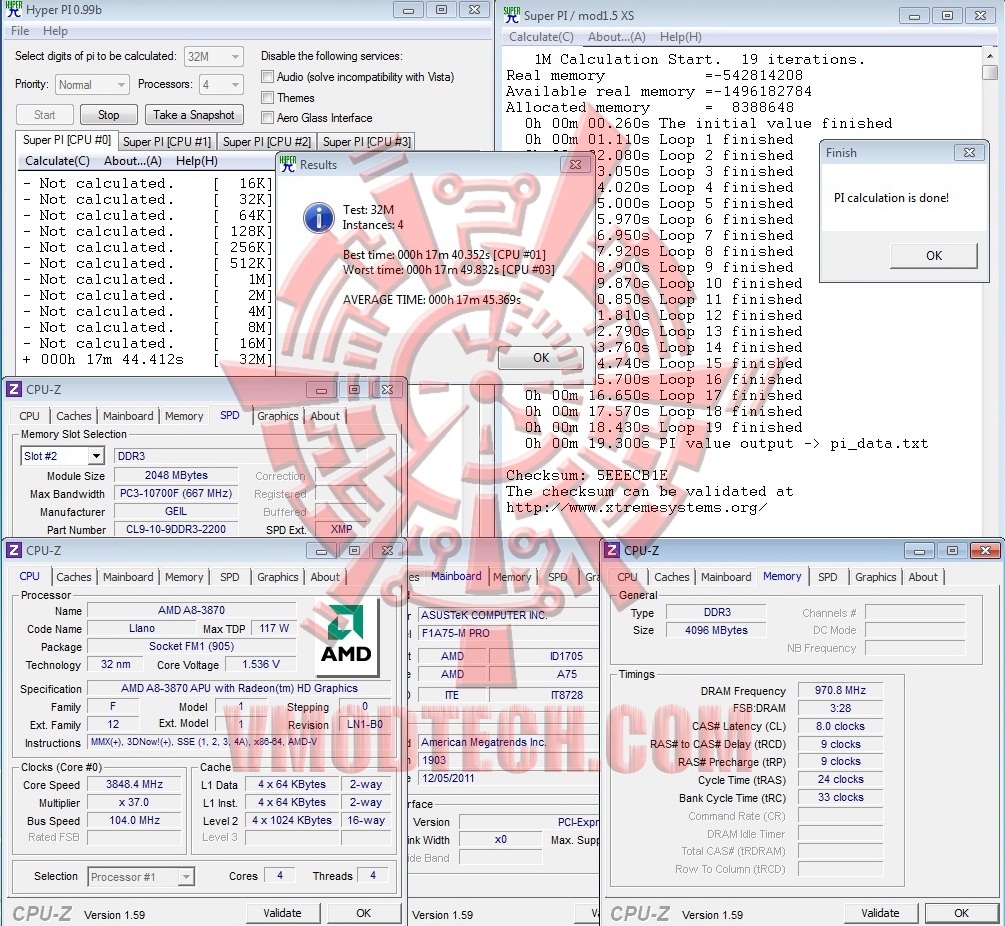Click OK in the Finish dialog
The height and width of the screenshot is (926, 1005).
pyautogui.click(x=934, y=256)
